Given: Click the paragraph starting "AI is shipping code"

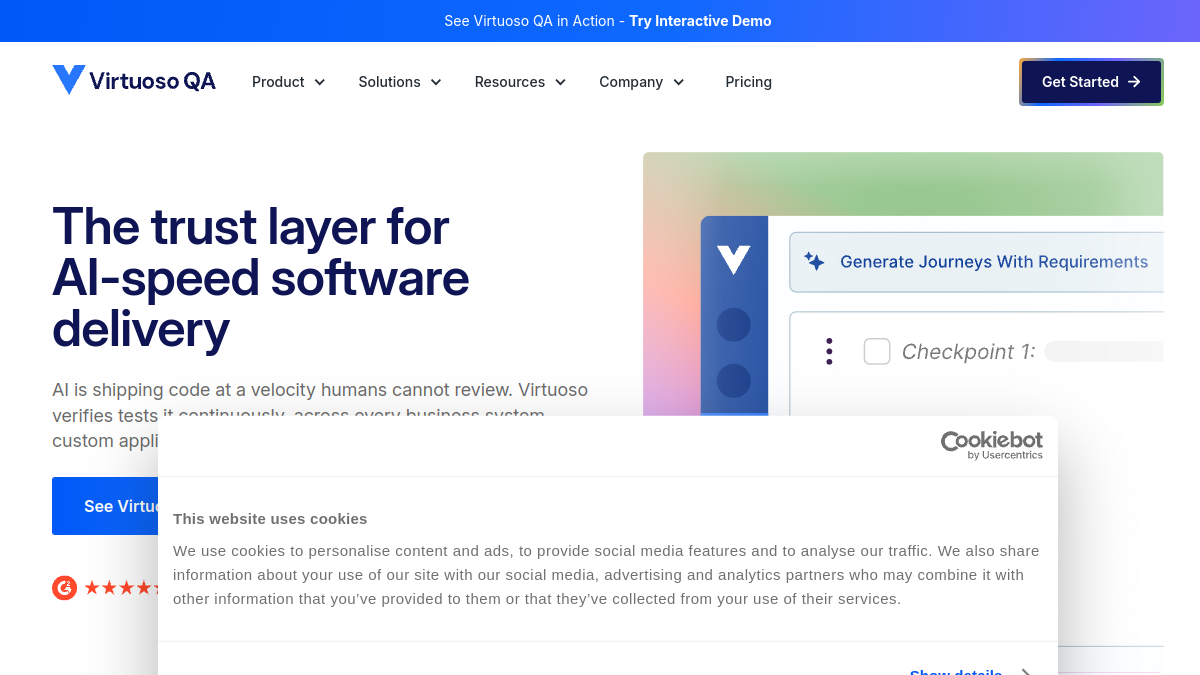Looking at the screenshot, I should click(320, 415).
